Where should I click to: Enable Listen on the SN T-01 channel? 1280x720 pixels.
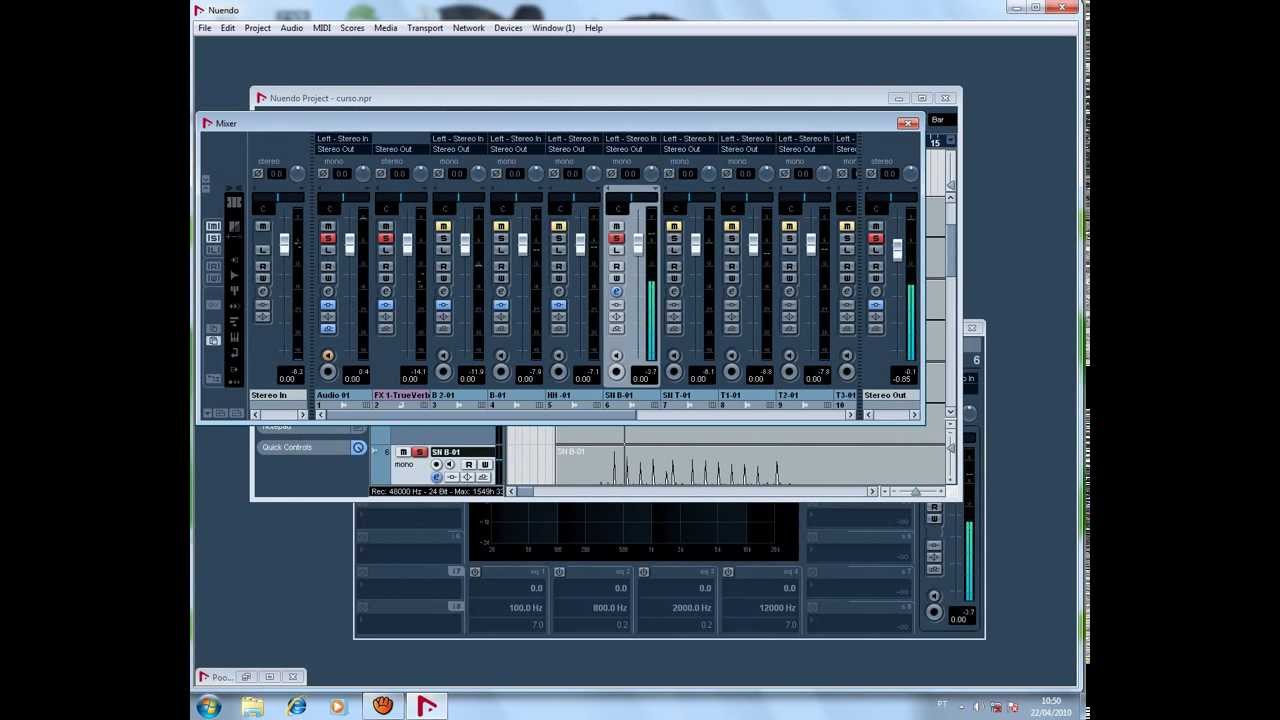(x=674, y=250)
